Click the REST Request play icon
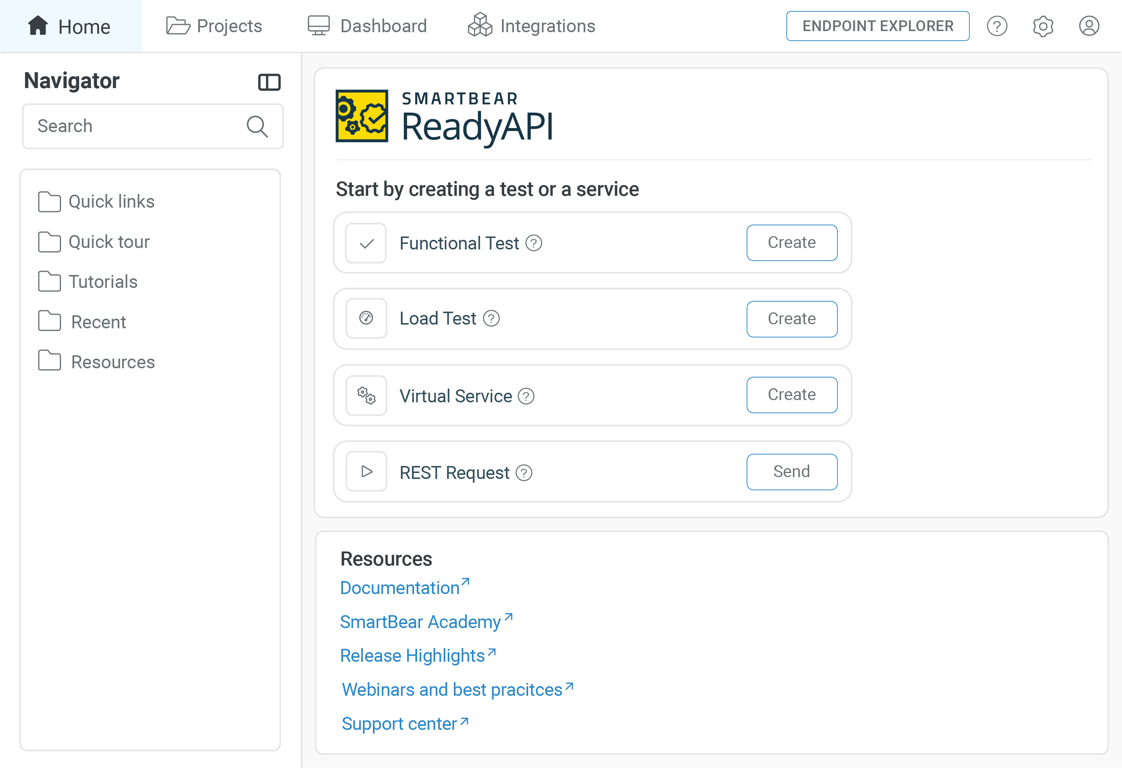 [366, 471]
